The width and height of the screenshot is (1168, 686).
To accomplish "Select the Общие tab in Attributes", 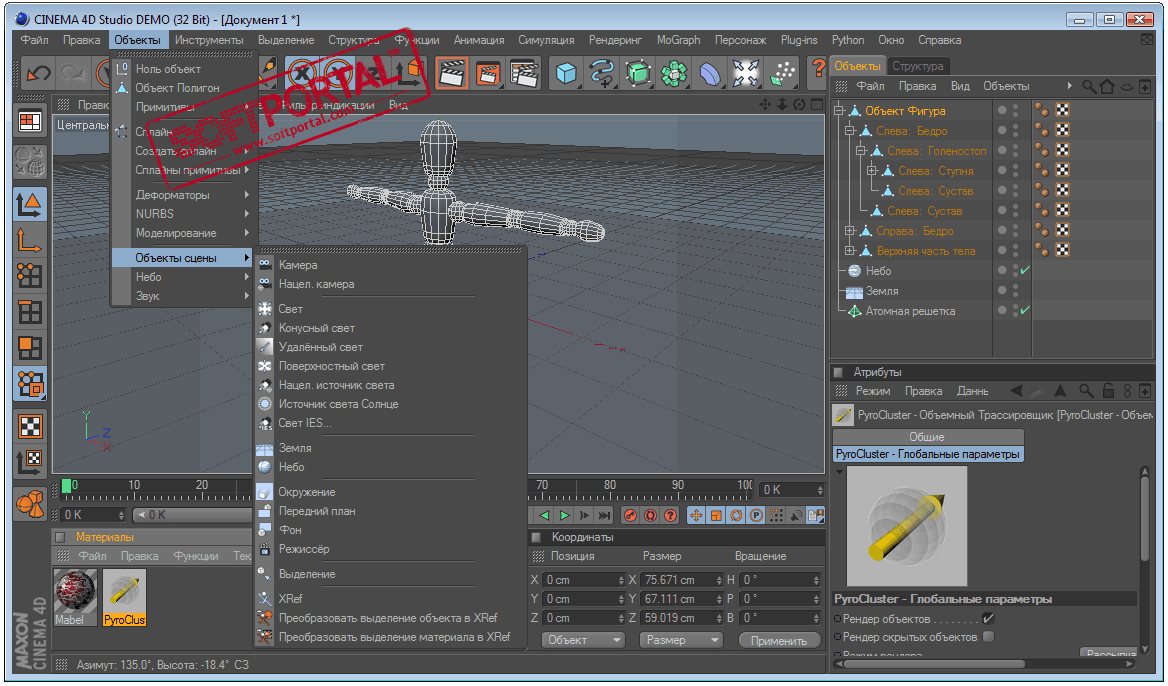I will coord(927,436).
